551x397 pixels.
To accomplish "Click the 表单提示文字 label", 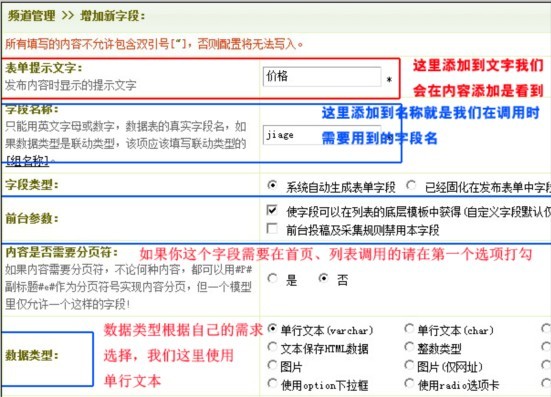I will point(43,68).
